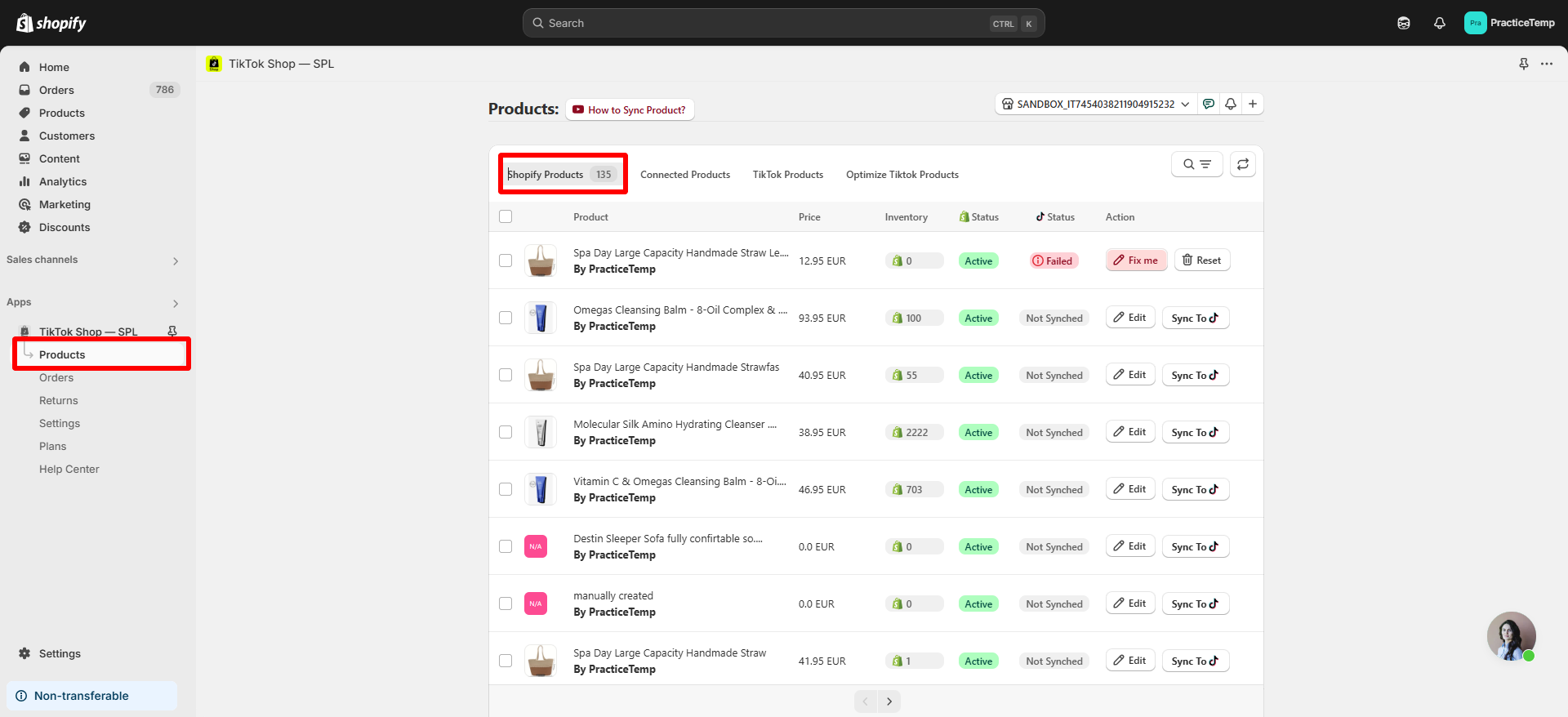Click the TikTok Shop — SPL app icon in header
Screen dimensions: 1568x717
[x=214, y=64]
